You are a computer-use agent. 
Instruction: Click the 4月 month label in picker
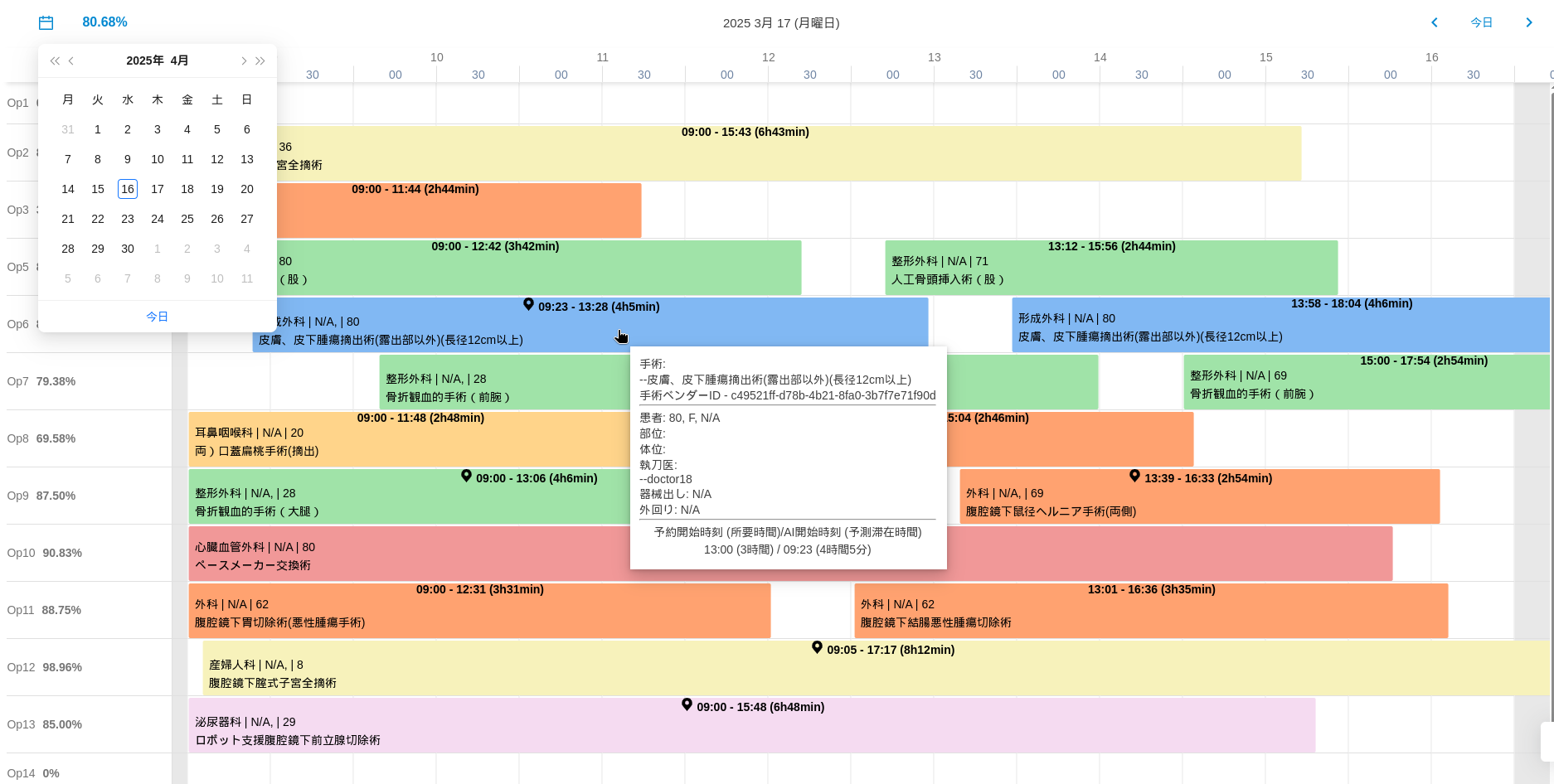[180, 60]
